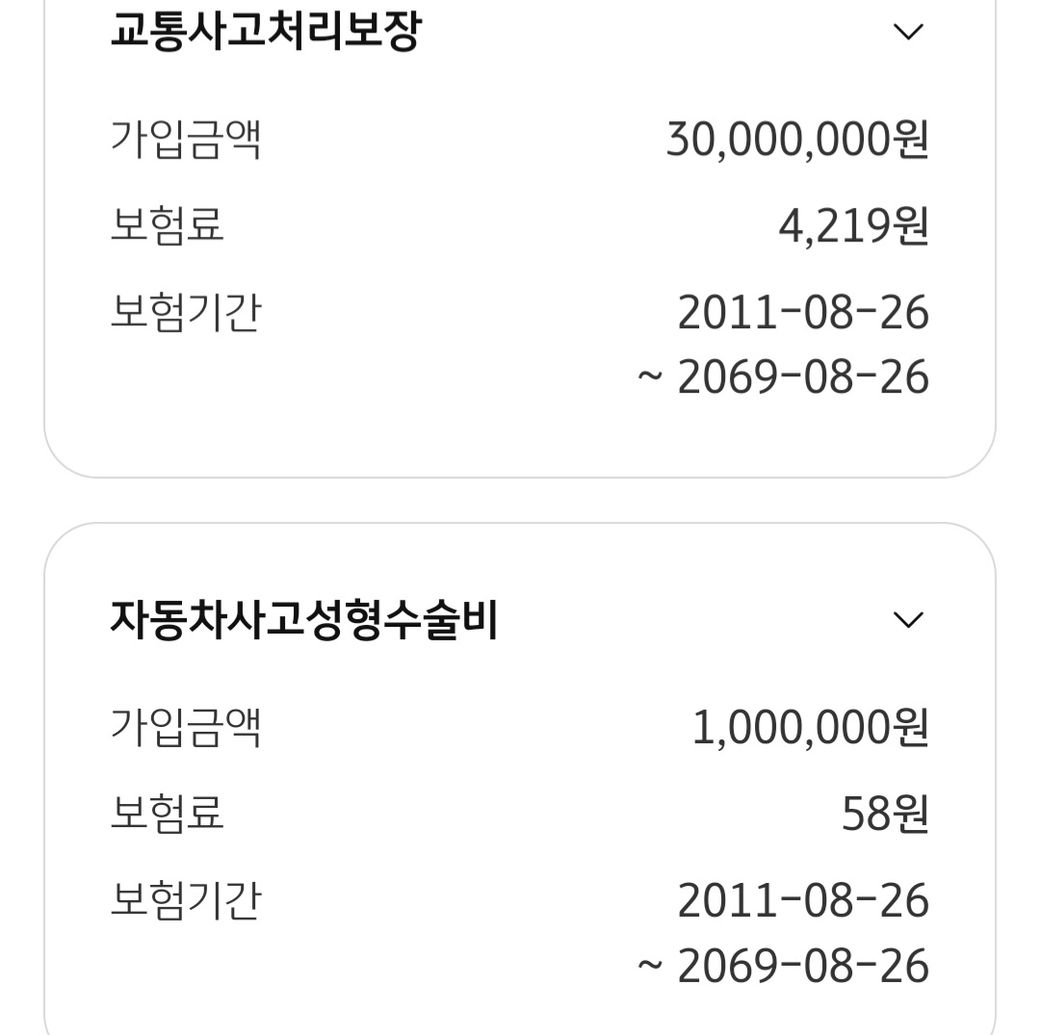Click 보험기간 label in 자동차사고성형수술비 card

[x=185, y=901]
